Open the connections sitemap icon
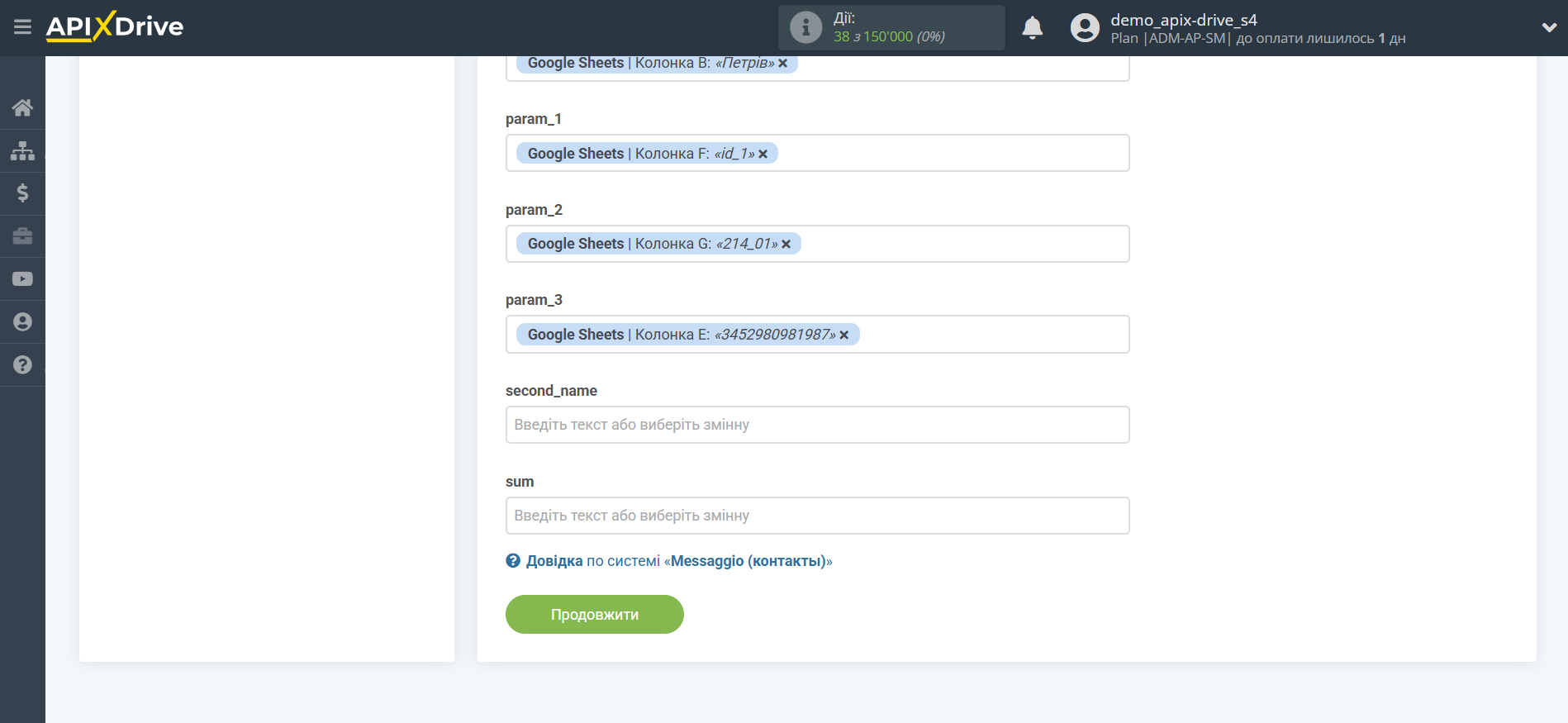 click(x=22, y=150)
